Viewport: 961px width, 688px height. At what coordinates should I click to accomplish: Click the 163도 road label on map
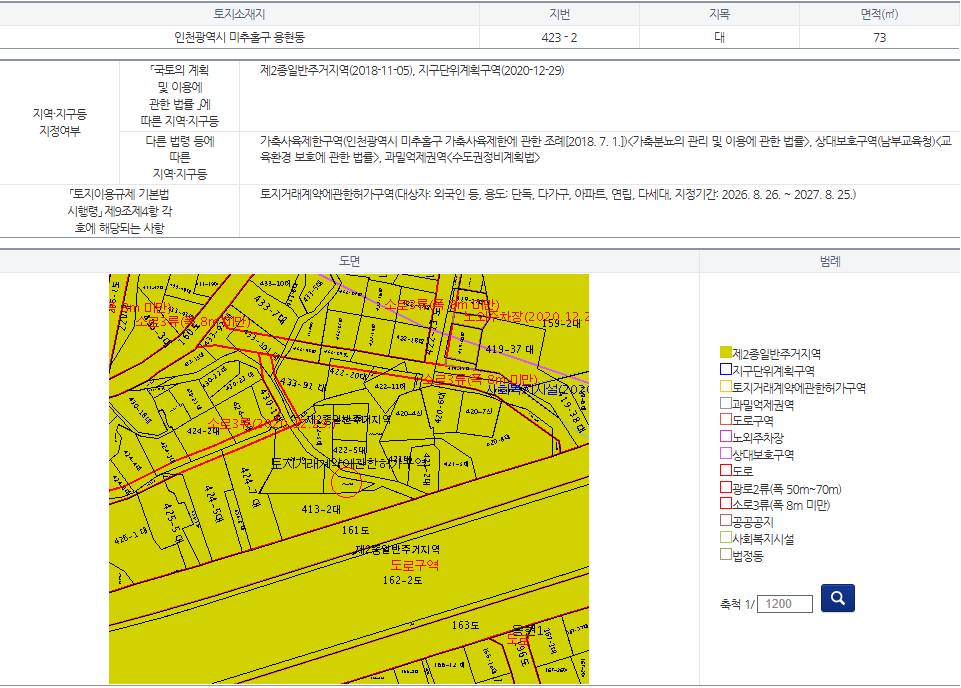point(465,625)
